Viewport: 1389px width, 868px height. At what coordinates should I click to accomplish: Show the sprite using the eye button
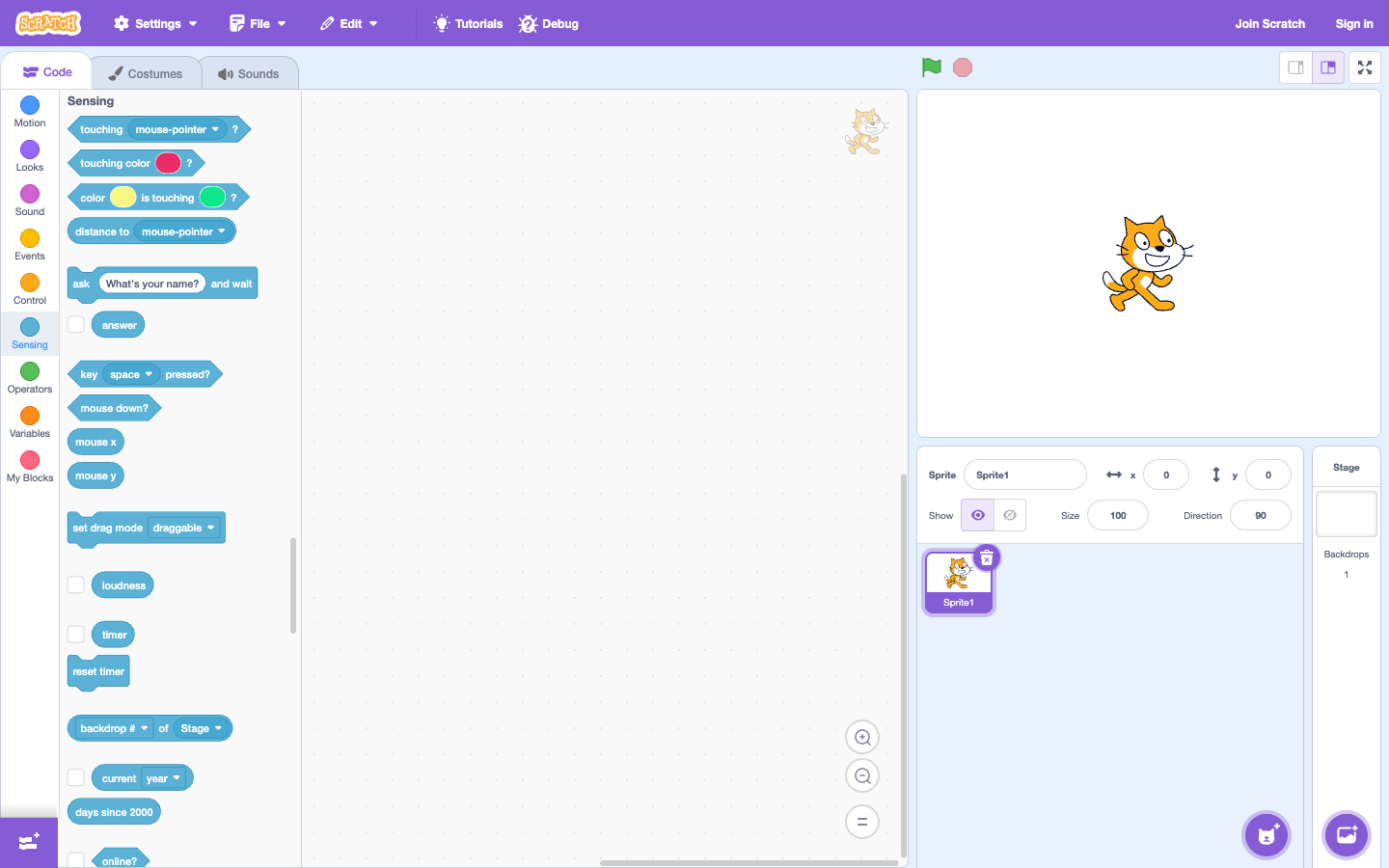pos(977,515)
